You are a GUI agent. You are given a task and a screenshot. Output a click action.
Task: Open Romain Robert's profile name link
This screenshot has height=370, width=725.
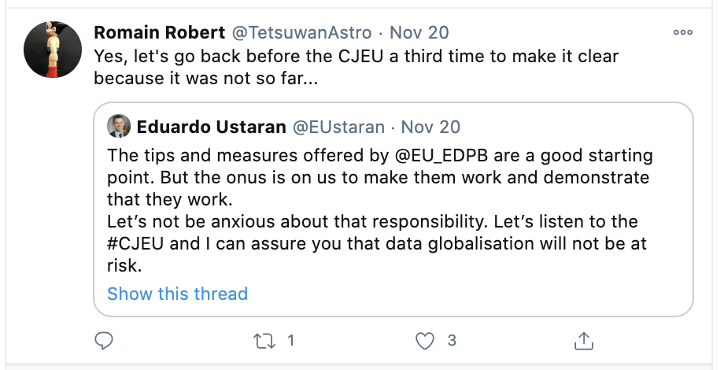[160, 32]
